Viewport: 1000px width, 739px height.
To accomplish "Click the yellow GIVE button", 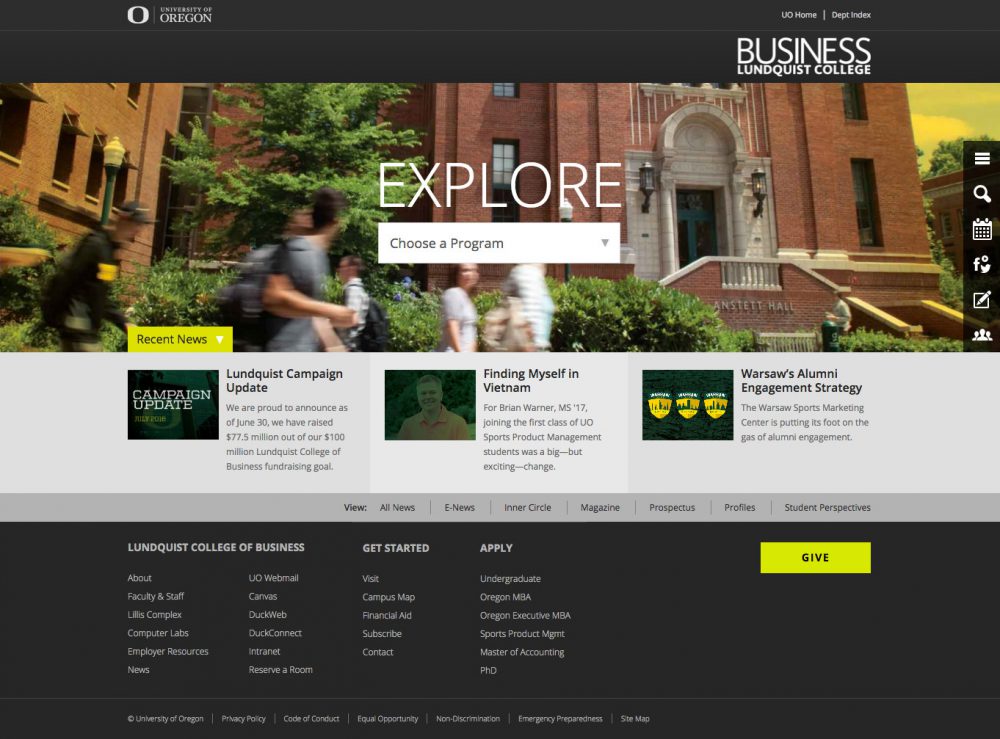I will (815, 557).
